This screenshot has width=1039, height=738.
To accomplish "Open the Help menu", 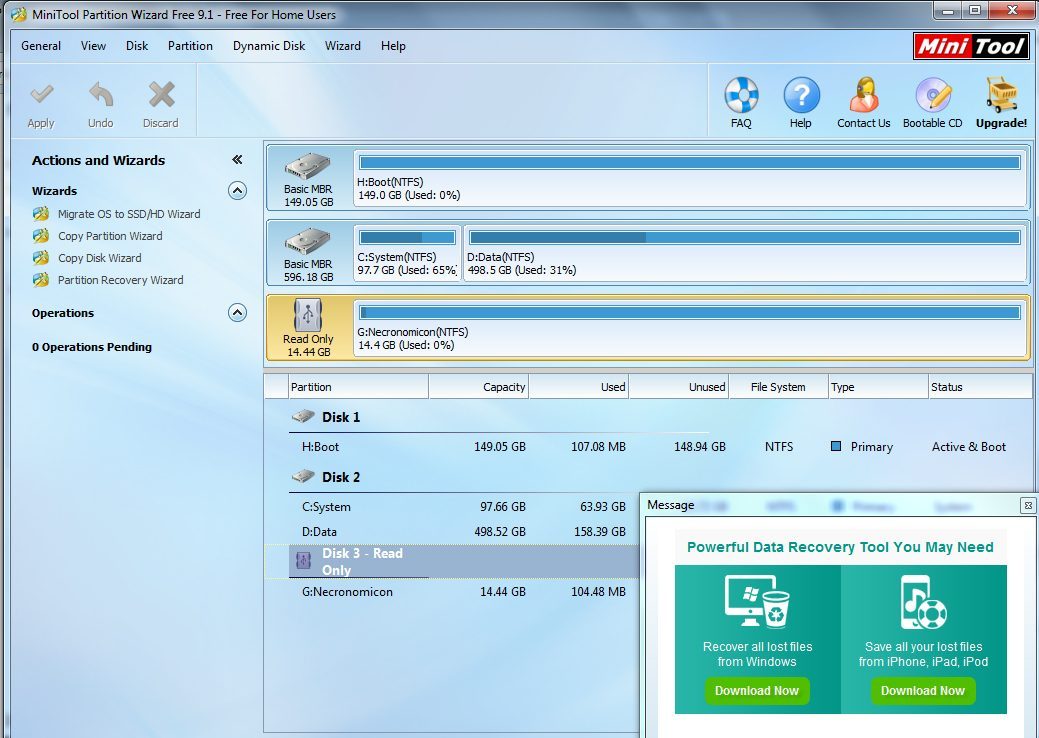I will pyautogui.click(x=393, y=46).
